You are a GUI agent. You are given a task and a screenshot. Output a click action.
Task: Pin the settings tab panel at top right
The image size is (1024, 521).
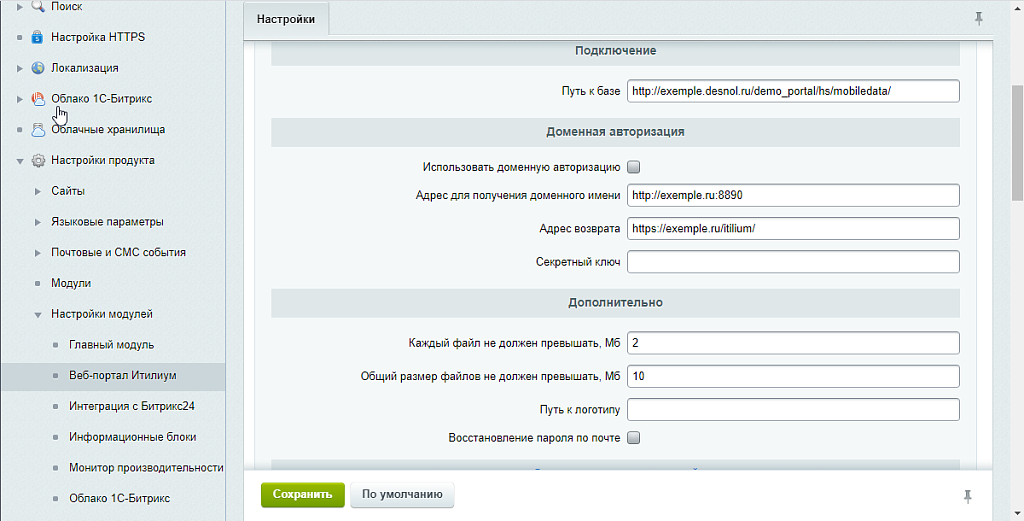click(x=978, y=18)
